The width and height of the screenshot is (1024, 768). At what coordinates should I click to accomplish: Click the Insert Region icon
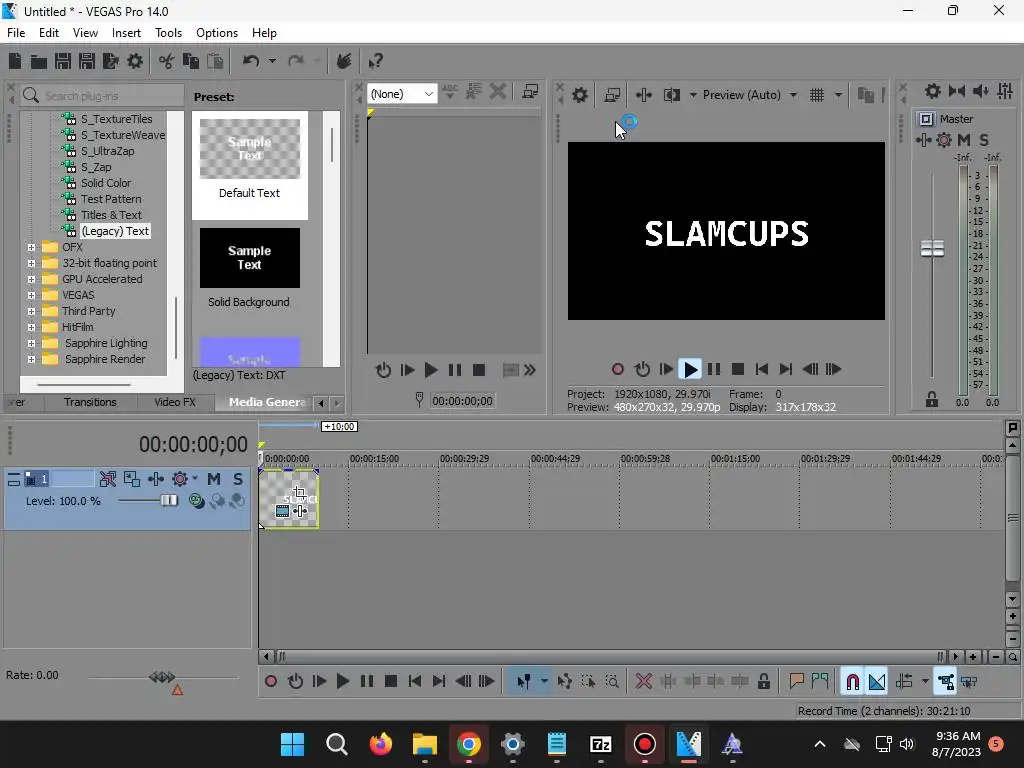820,682
